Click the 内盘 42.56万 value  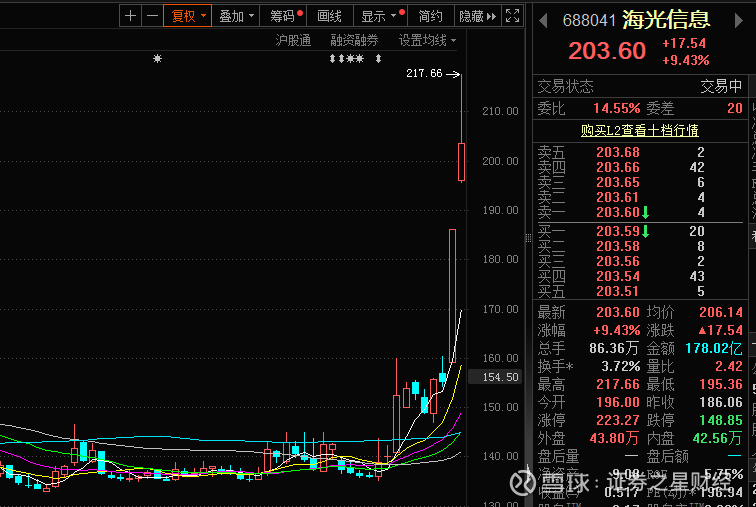(x=717, y=438)
